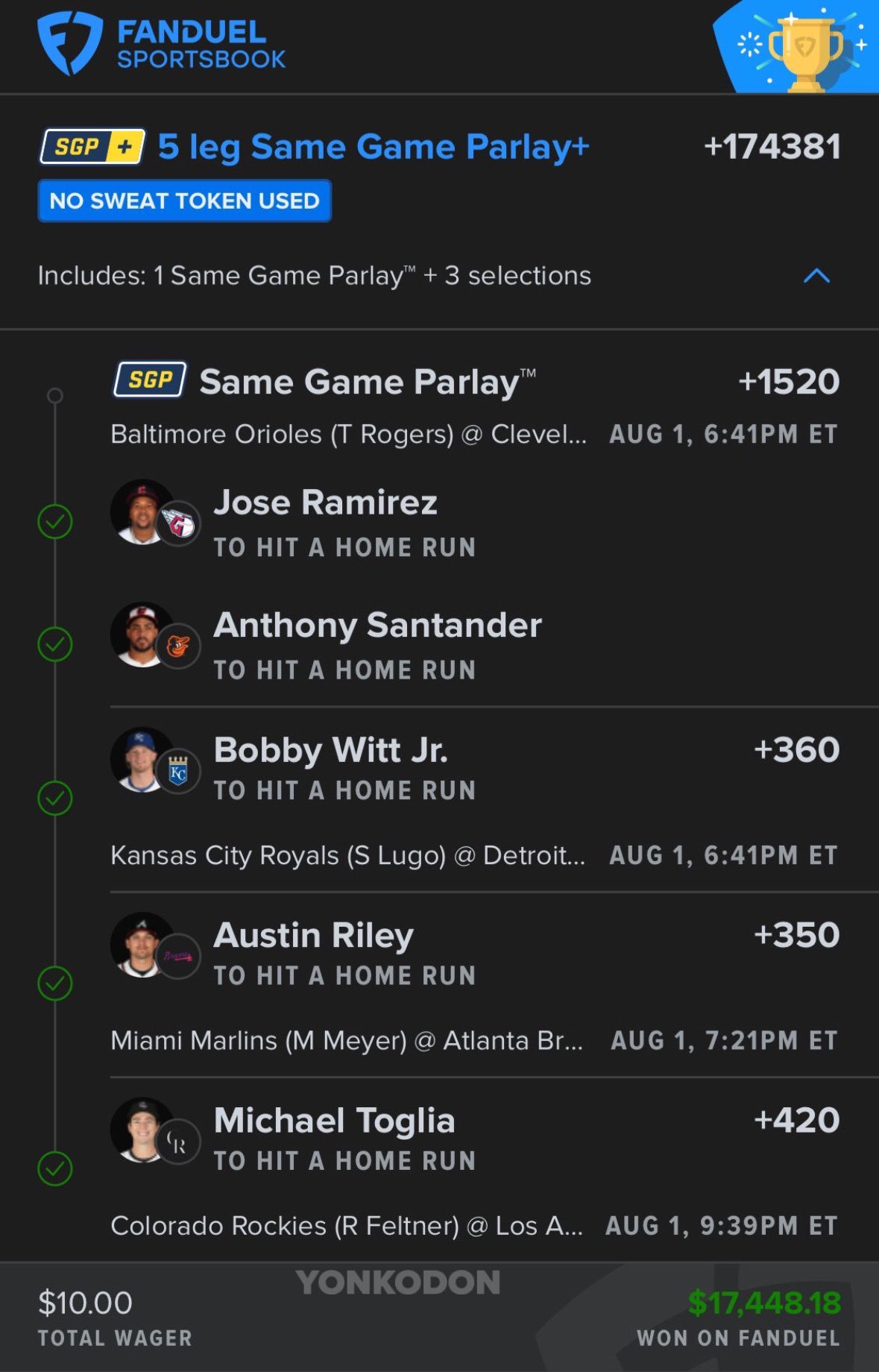Tap the Royals KC team logo
Image resolution: width=879 pixels, height=1372 pixels.
179,771
